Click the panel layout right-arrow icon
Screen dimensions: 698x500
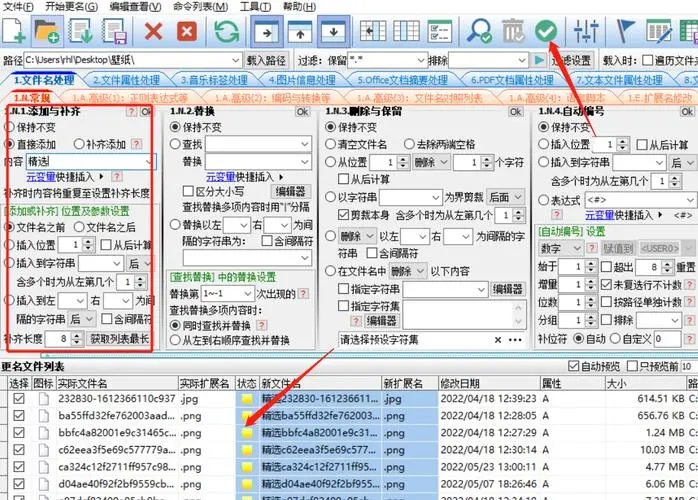pos(266,32)
